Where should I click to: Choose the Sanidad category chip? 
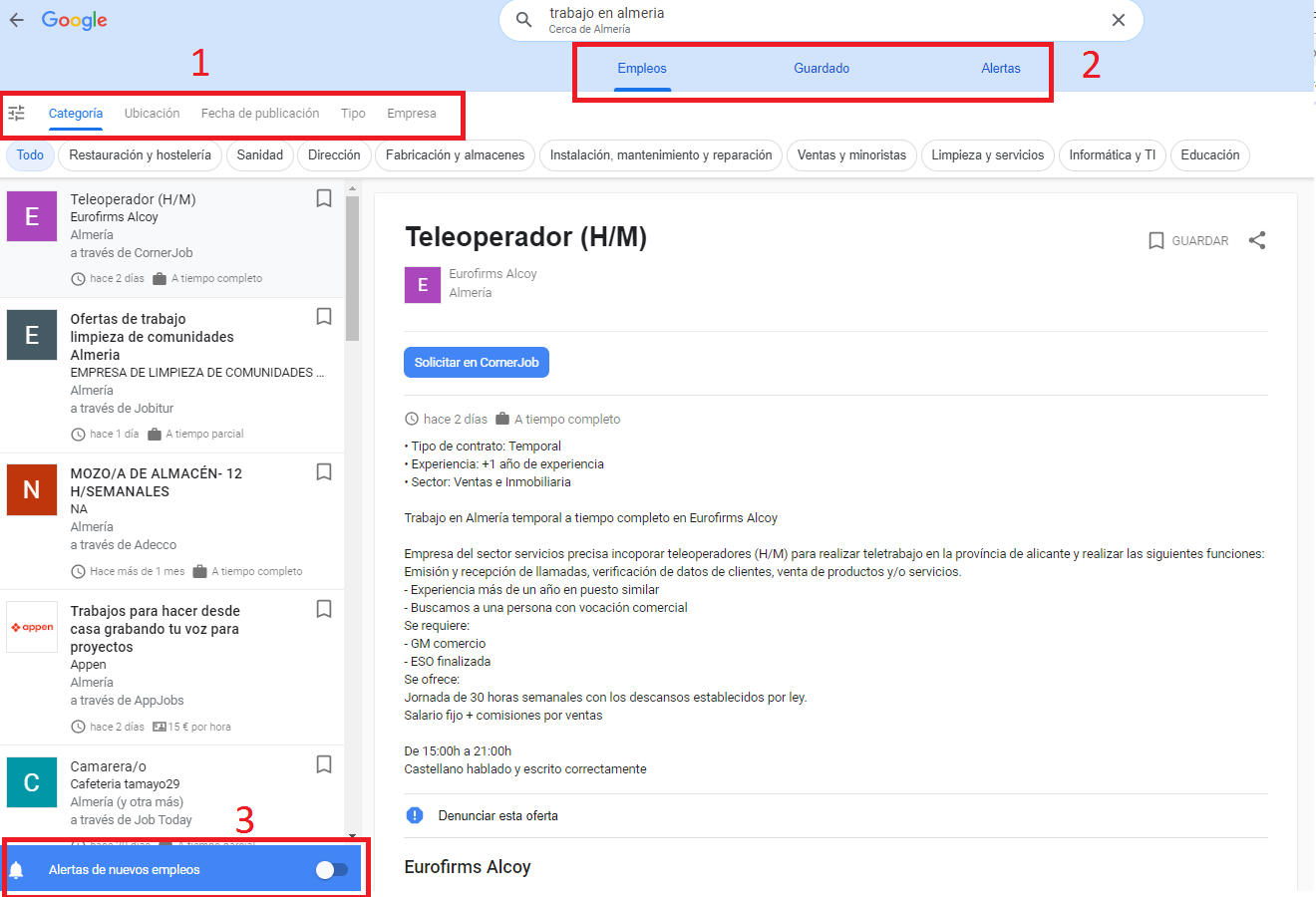click(260, 155)
